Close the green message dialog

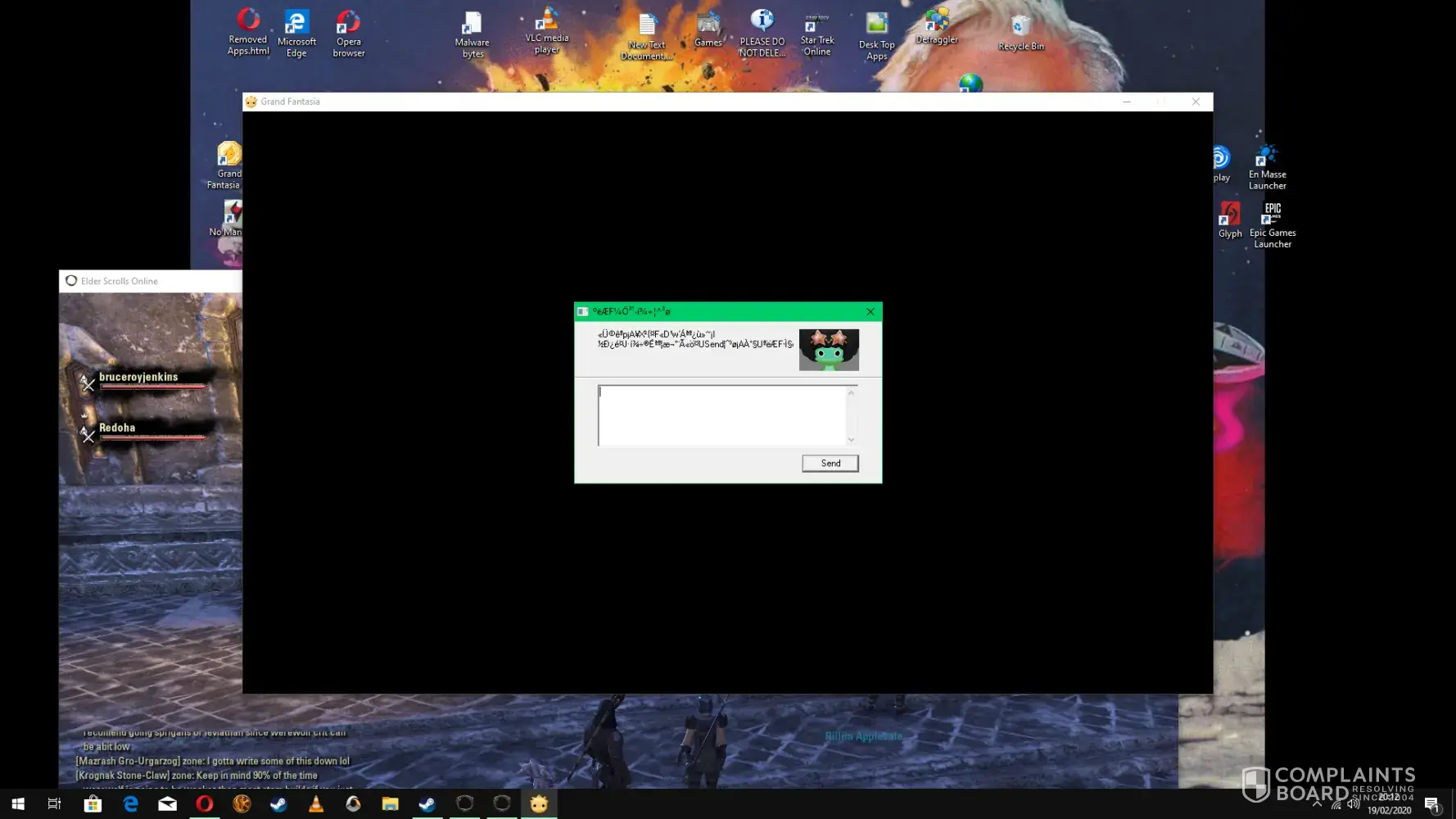click(870, 312)
